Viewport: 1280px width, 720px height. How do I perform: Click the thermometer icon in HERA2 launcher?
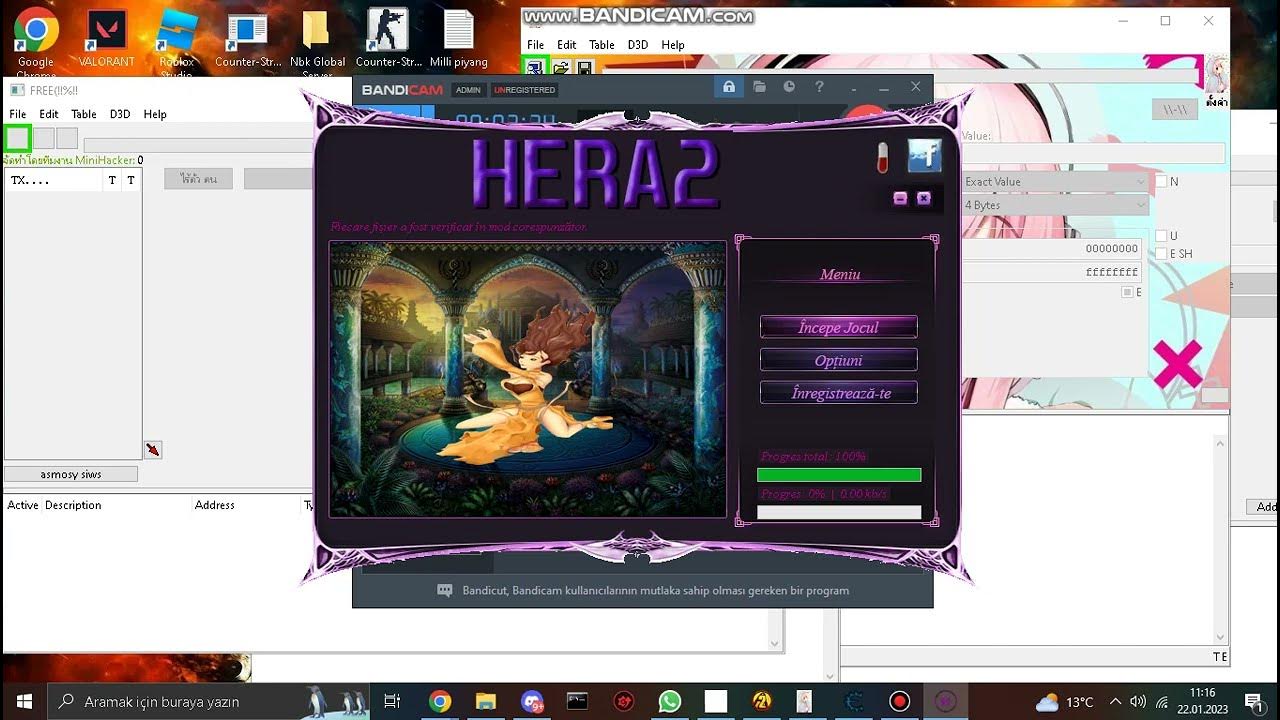pos(882,158)
